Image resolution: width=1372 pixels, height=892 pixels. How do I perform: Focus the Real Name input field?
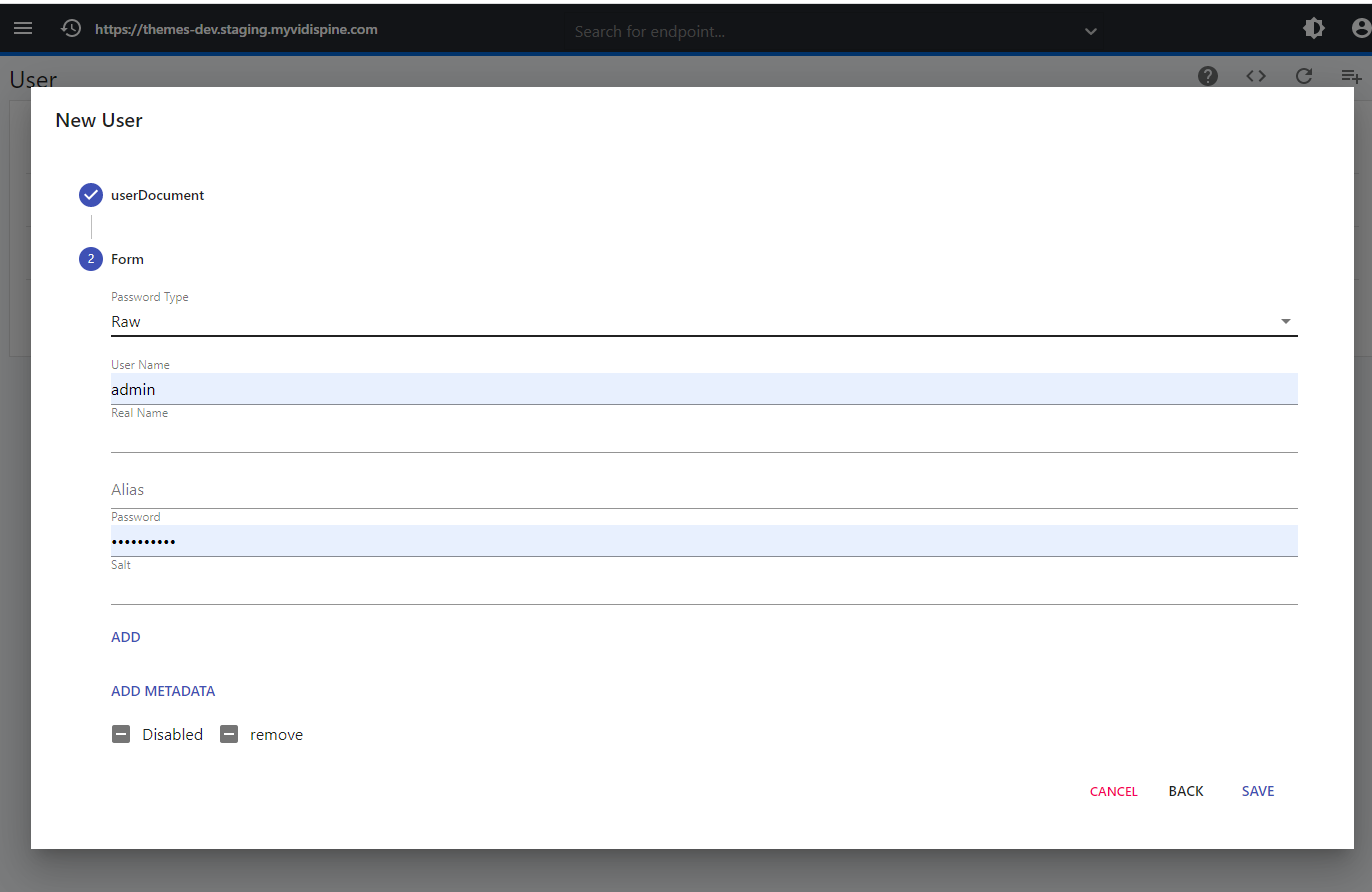(704, 437)
